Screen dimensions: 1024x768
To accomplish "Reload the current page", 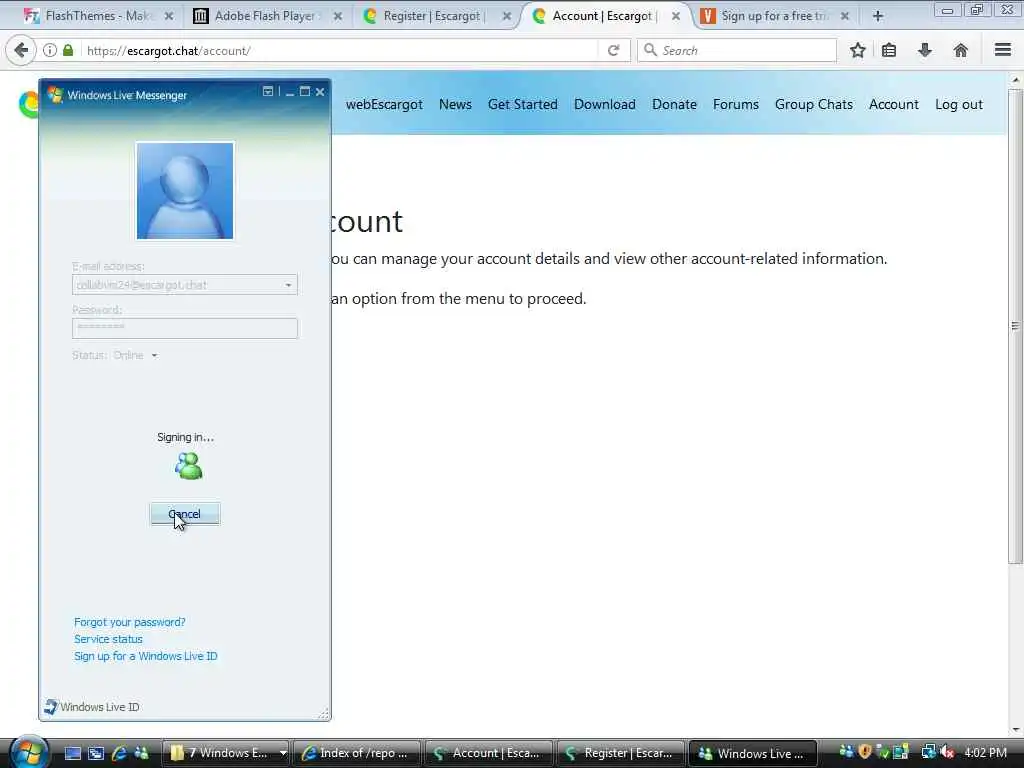I will click(613, 50).
